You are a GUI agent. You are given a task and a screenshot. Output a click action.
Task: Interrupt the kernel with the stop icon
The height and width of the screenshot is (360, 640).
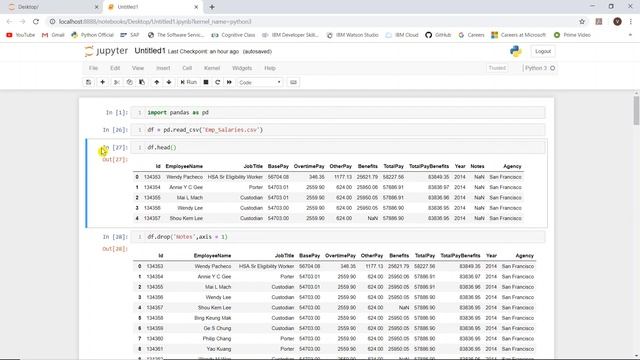click(x=206, y=82)
